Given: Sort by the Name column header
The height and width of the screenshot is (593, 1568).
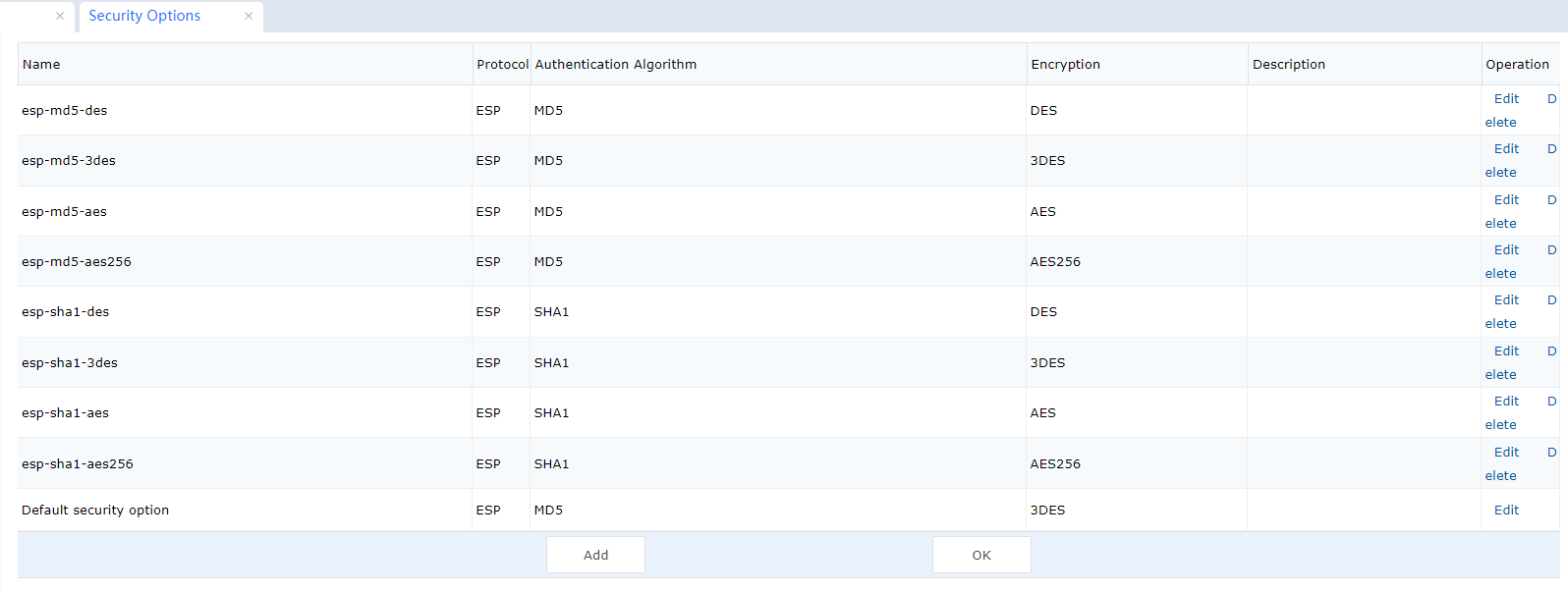Looking at the screenshot, I should 41,65.
